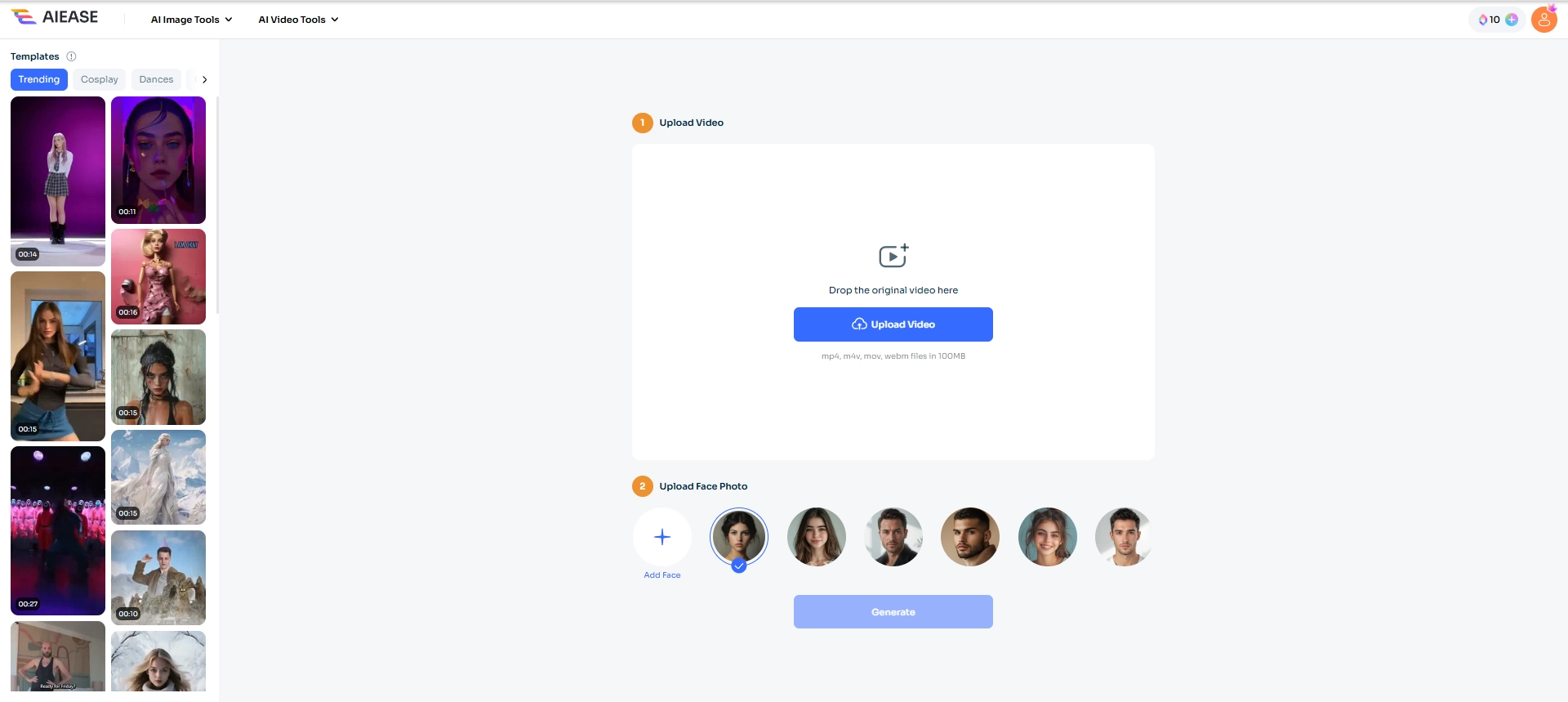Expand the AI Video Tools dropdown

(298, 20)
